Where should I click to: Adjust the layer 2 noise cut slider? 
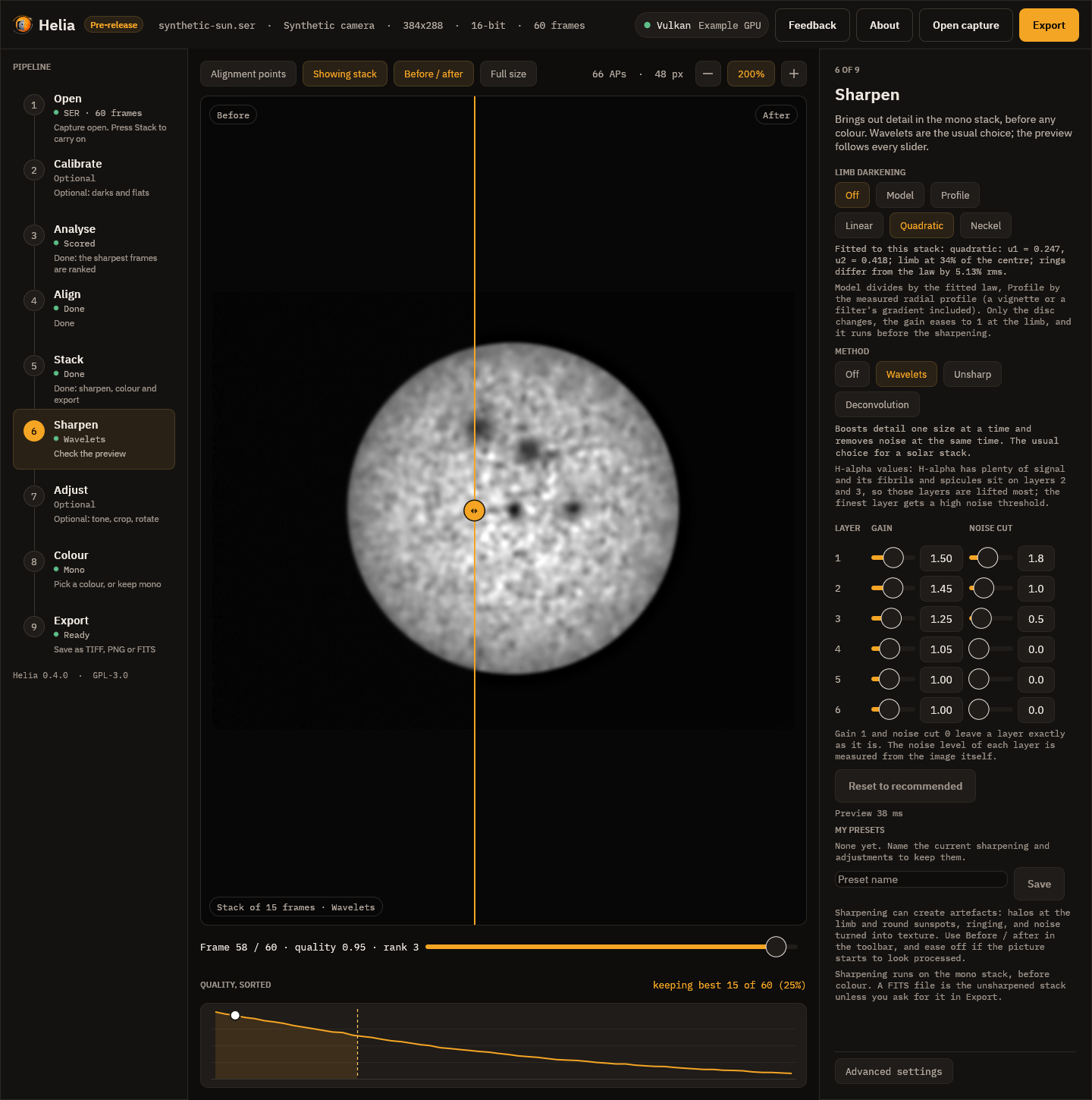click(x=991, y=588)
